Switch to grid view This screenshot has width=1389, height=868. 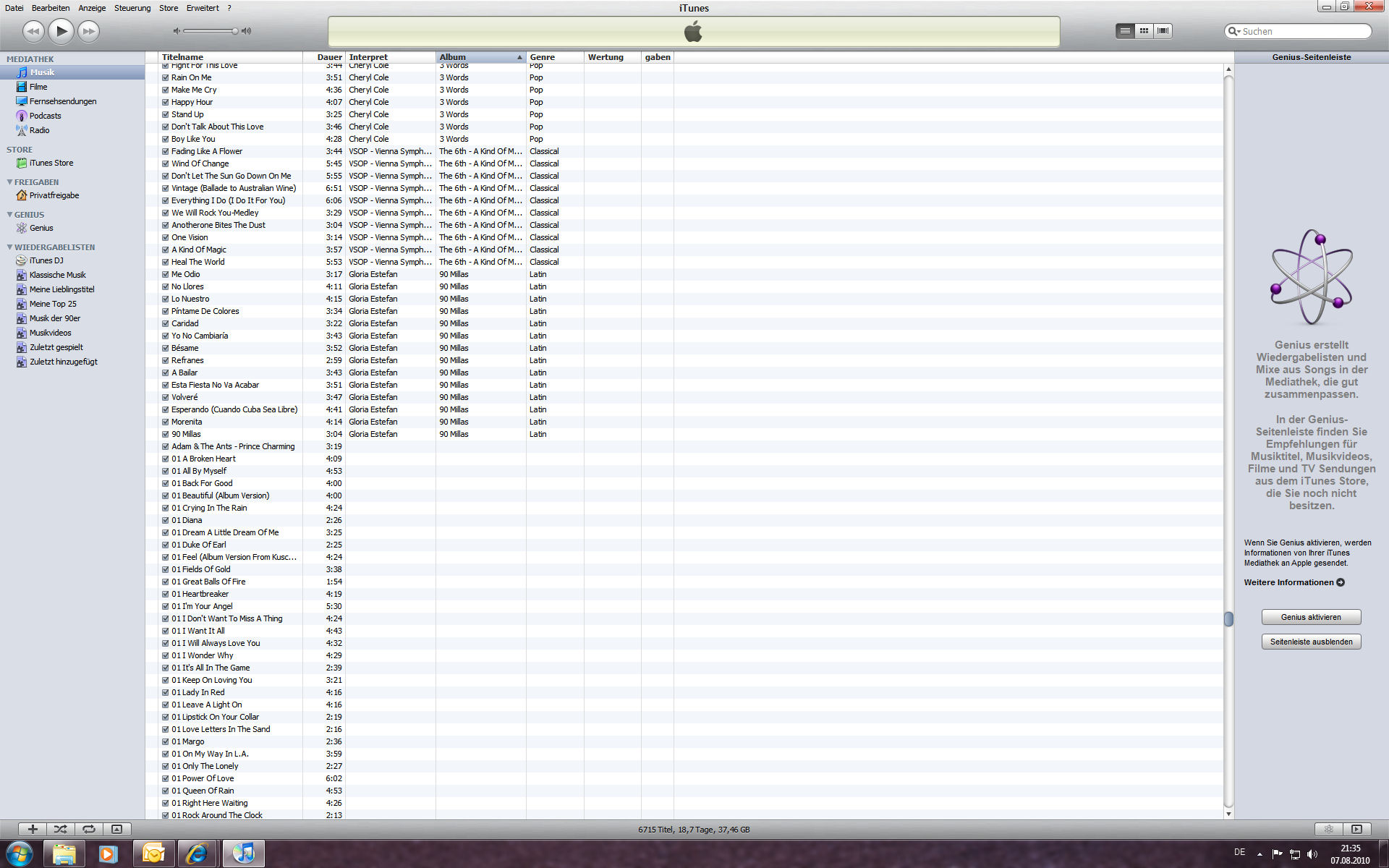1144,30
